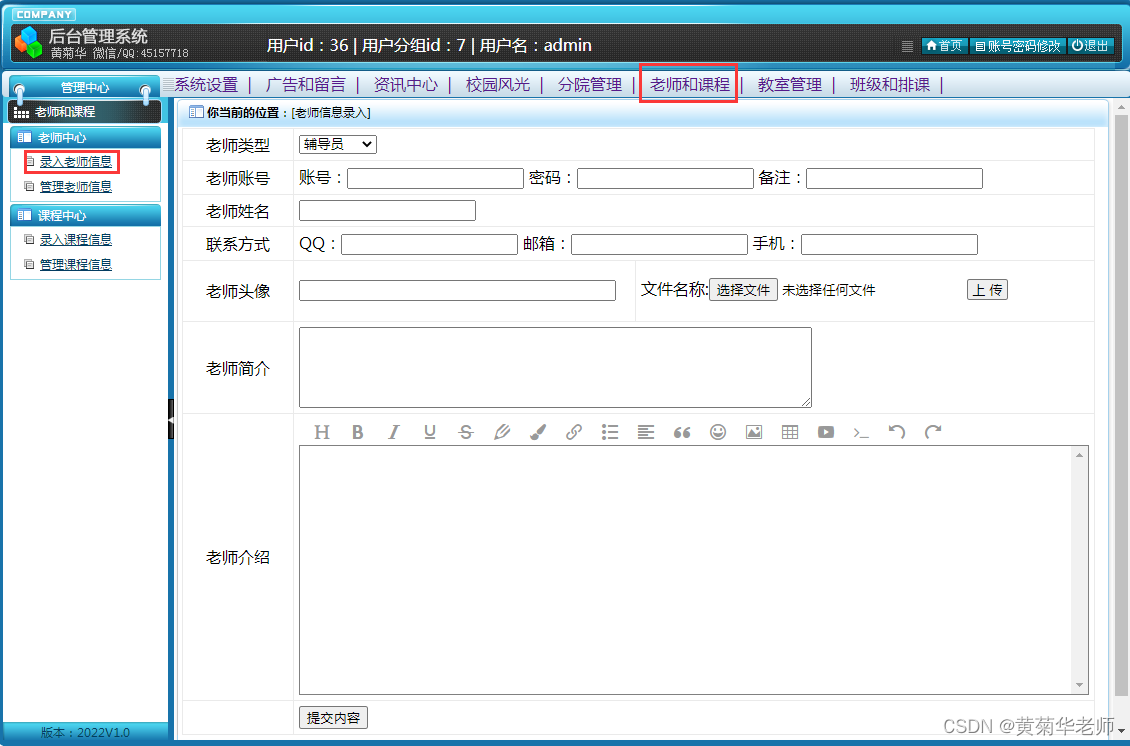Focus the 账号 input field
Screen dimensions: 1130x746
(x=435, y=178)
